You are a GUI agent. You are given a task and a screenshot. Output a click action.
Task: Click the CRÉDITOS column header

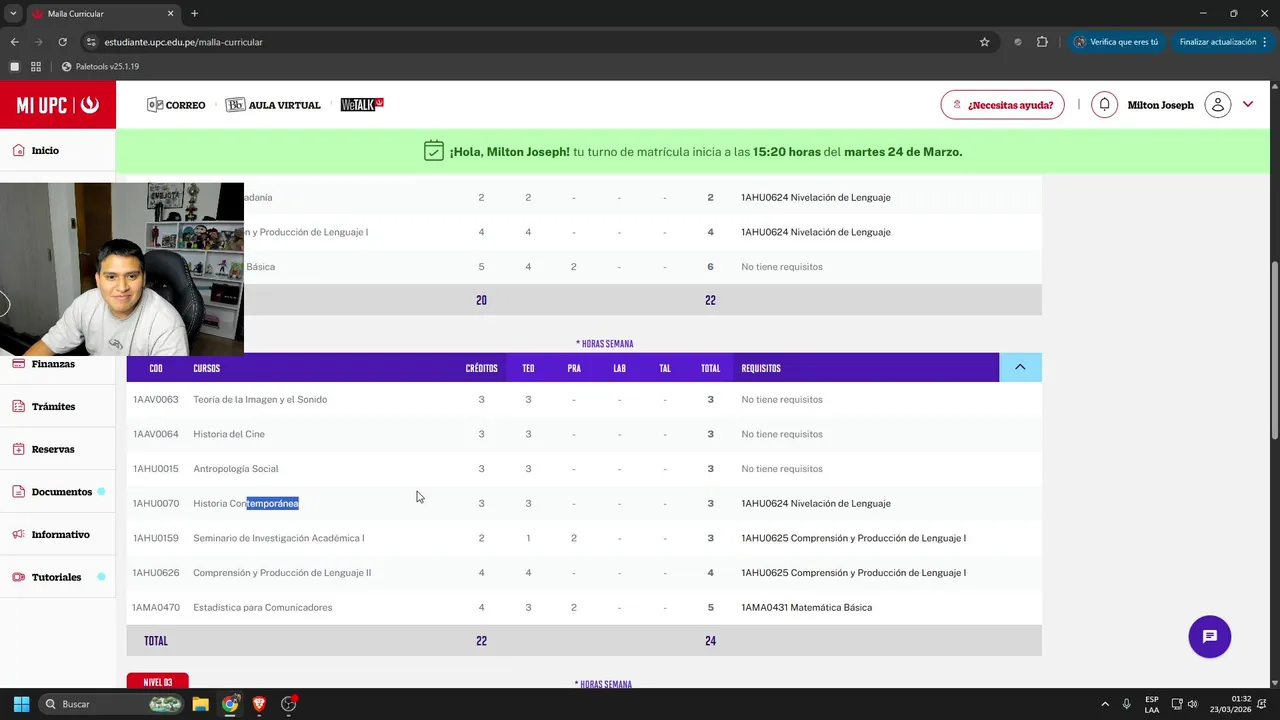click(481, 368)
